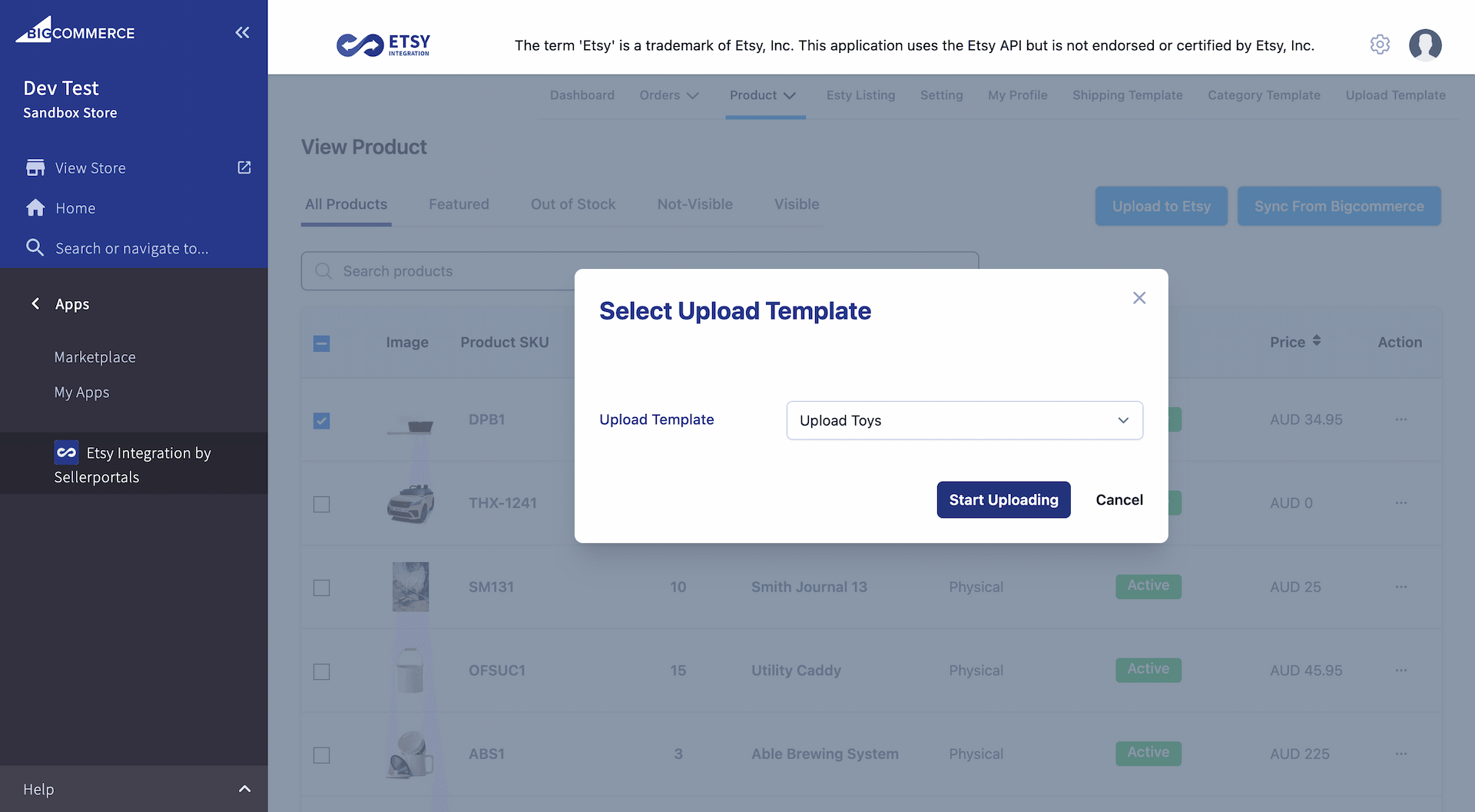Click the ABS1 brewing system image

[x=410, y=754]
